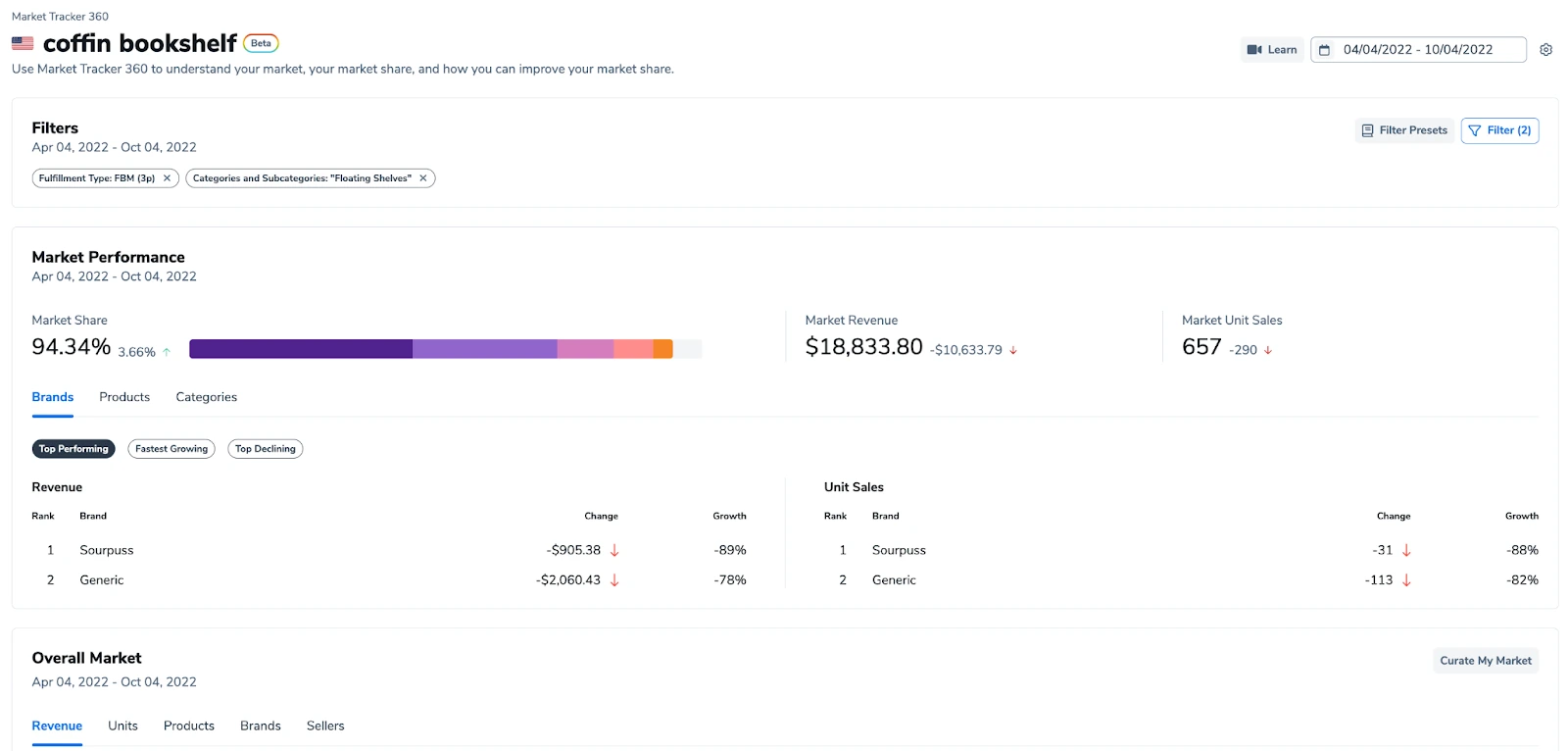Click the orange market share bar segment
The height and width of the screenshot is (751, 1568).
coord(662,349)
